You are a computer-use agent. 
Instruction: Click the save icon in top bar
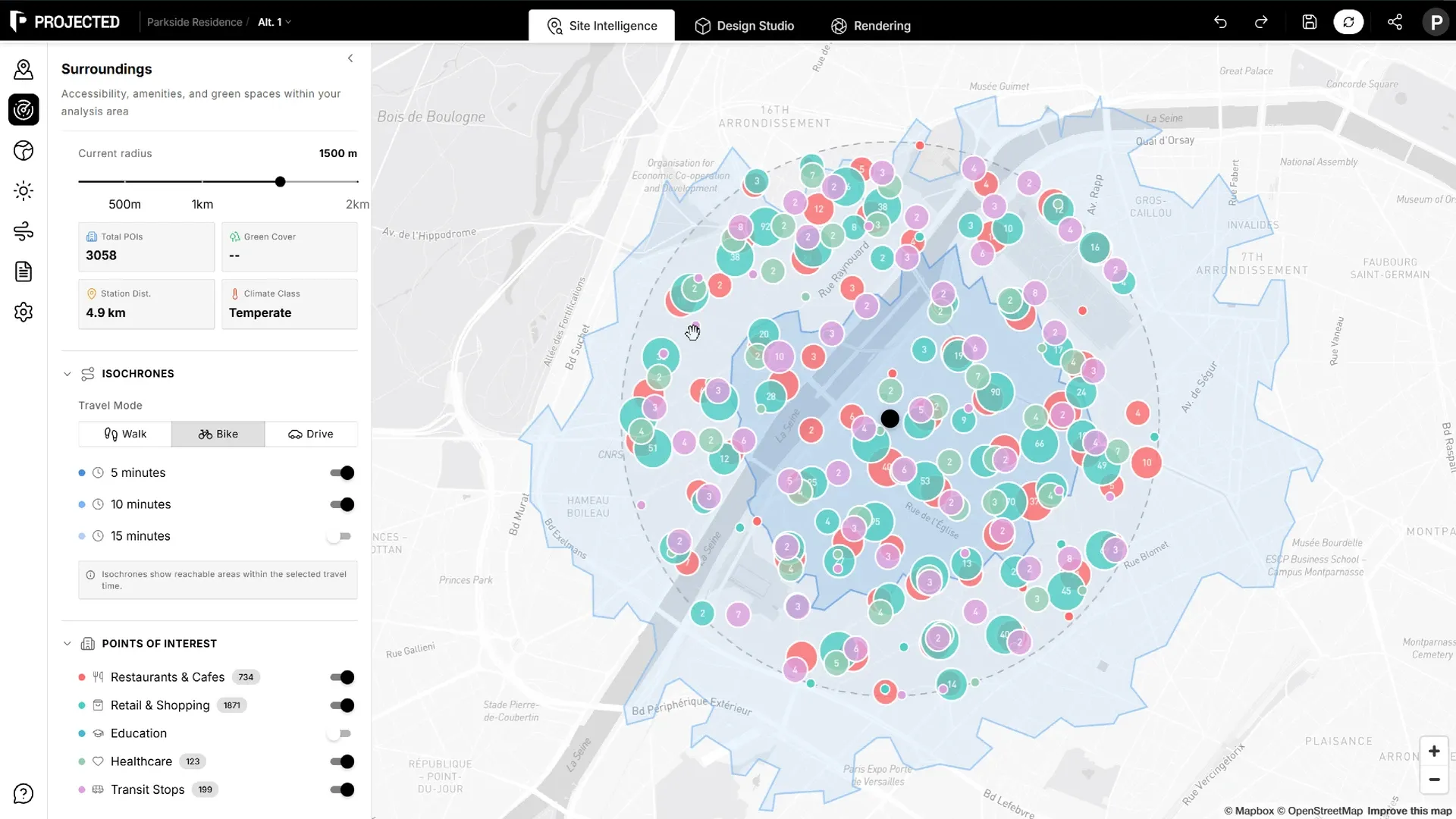pyautogui.click(x=1310, y=22)
